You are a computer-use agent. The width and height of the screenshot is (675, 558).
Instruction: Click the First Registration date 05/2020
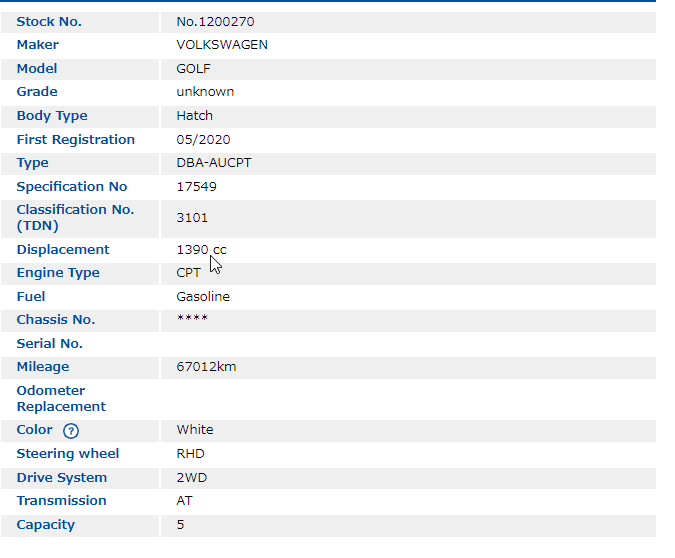click(203, 140)
